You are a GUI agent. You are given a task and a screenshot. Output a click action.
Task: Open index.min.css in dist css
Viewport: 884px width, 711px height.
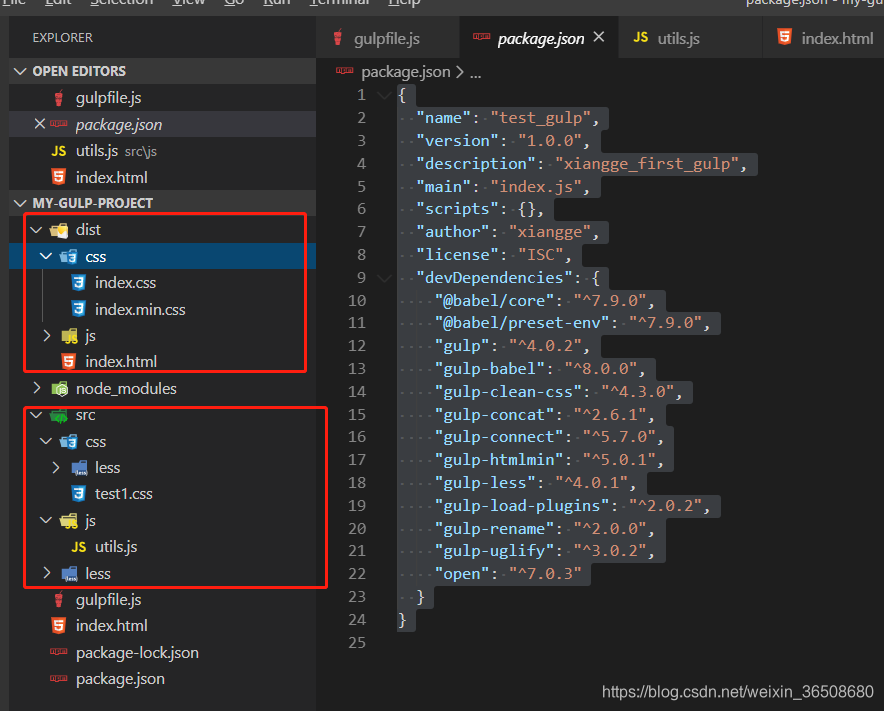pyautogui.click(x=140, y=310)
